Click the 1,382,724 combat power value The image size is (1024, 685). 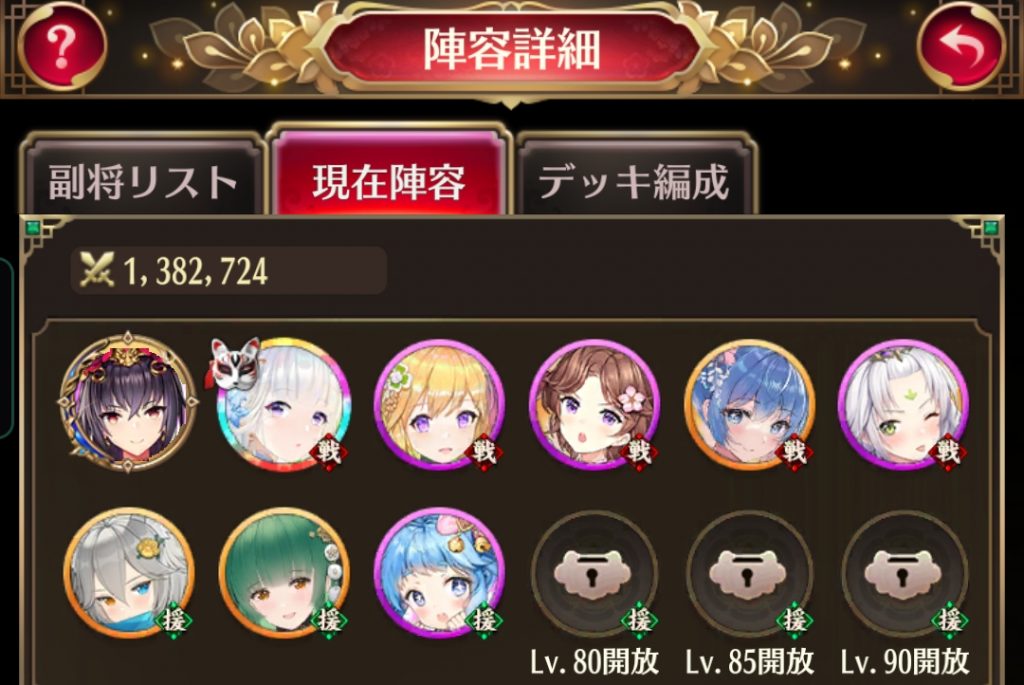[195, 271]
